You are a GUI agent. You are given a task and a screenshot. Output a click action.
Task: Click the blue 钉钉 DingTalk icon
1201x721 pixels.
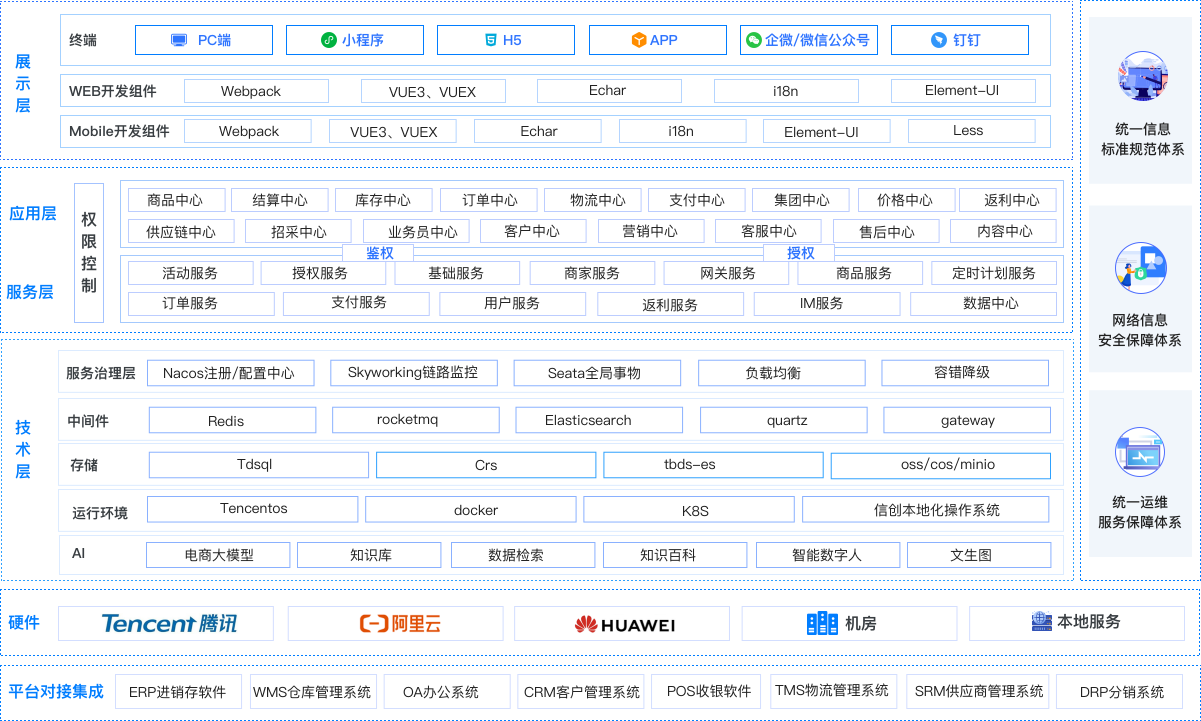coord(938,40)
